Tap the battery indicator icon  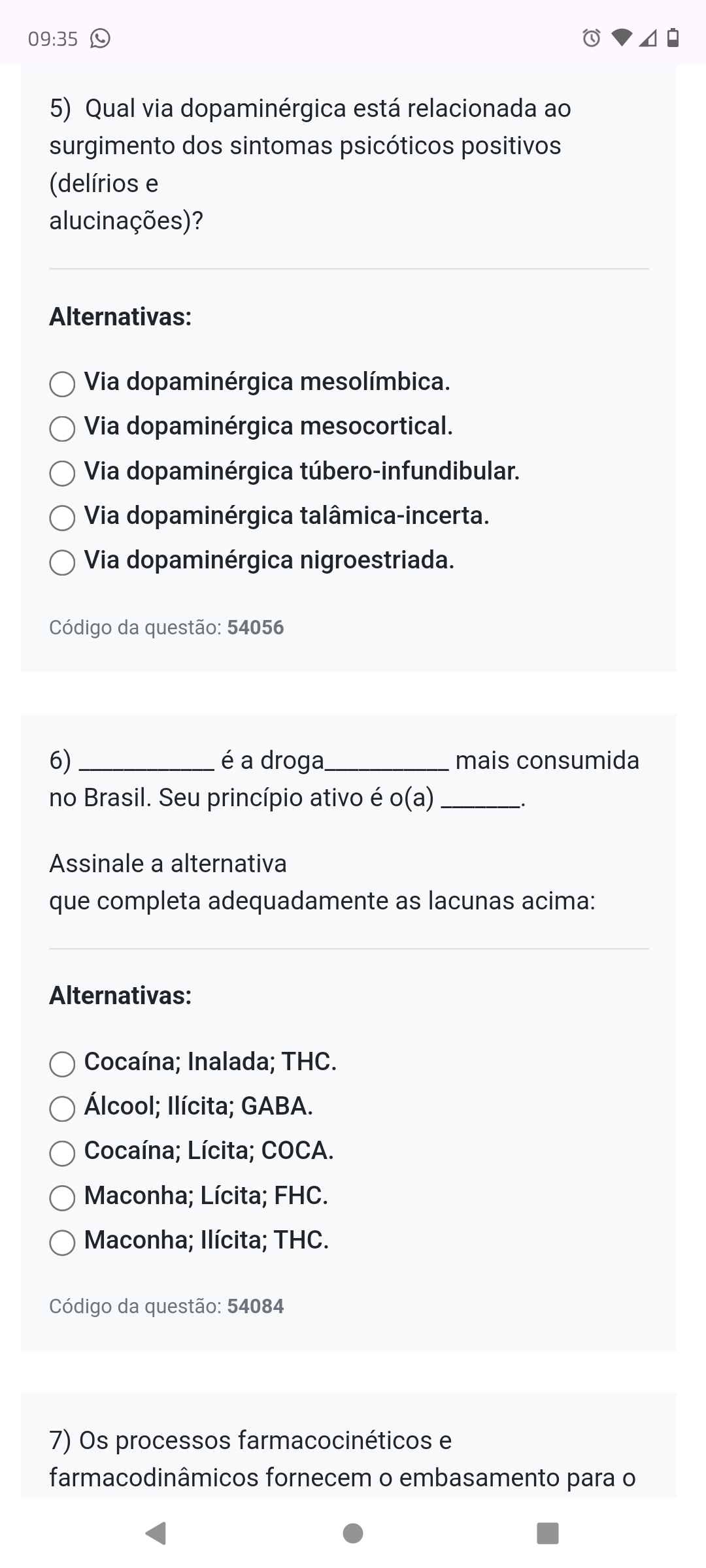pyautogui.click(x=673, y=39)
